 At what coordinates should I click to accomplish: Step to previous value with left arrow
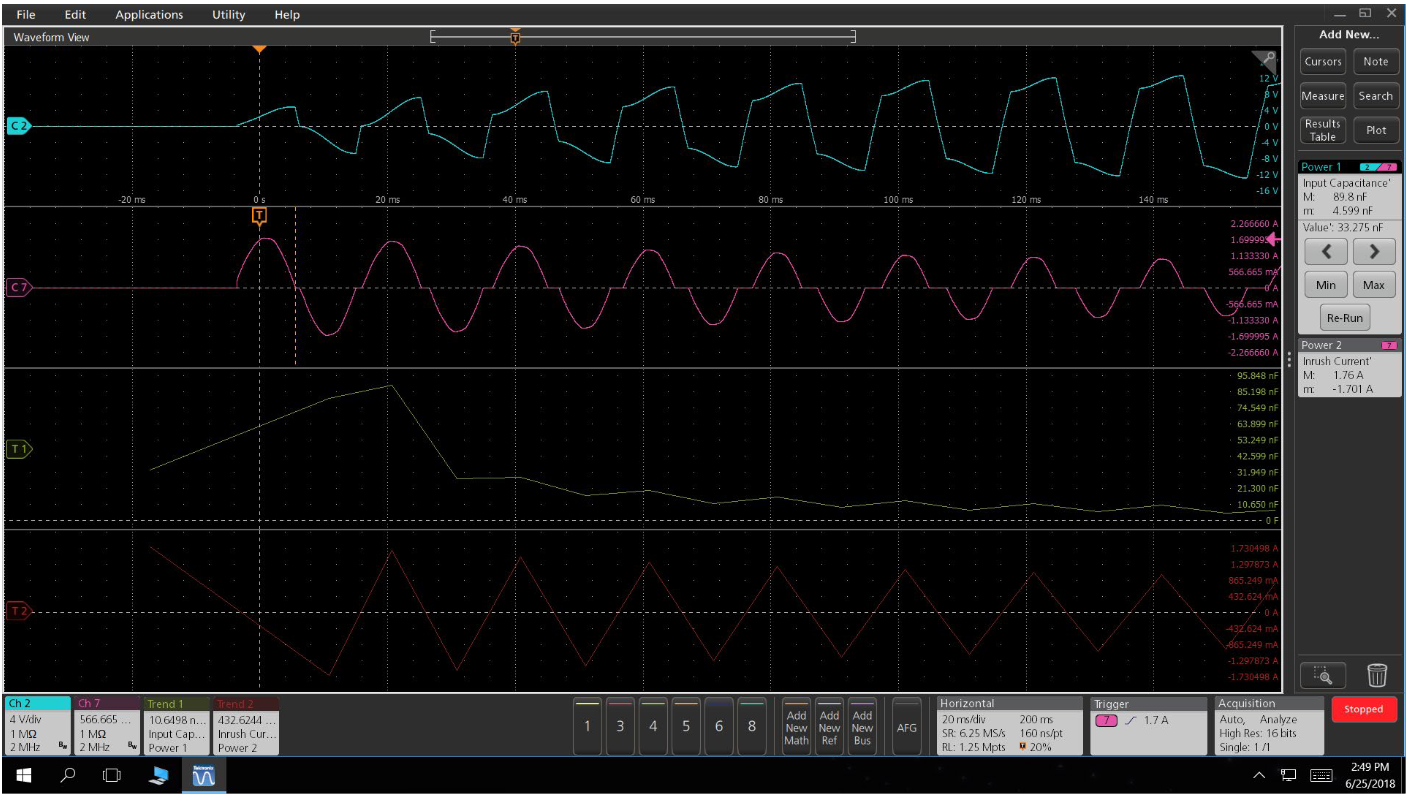pos(1325,251)
